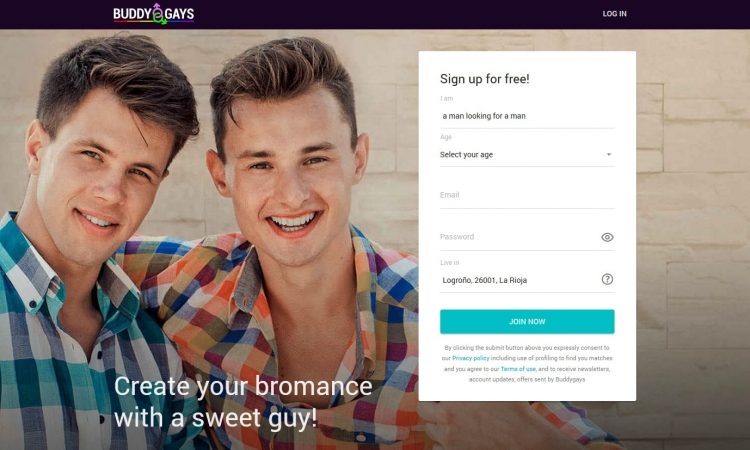Click the 'I am' field label
Viewport: 750px width, 450px height.
click(446, 99)
